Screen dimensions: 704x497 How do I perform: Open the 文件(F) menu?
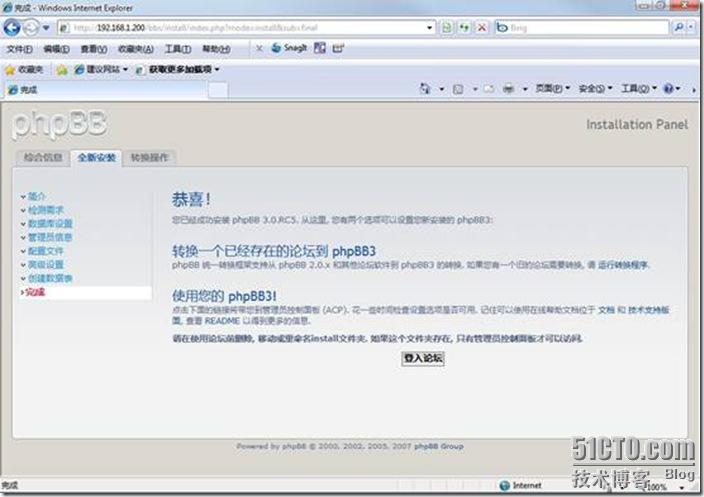[19, 49]
